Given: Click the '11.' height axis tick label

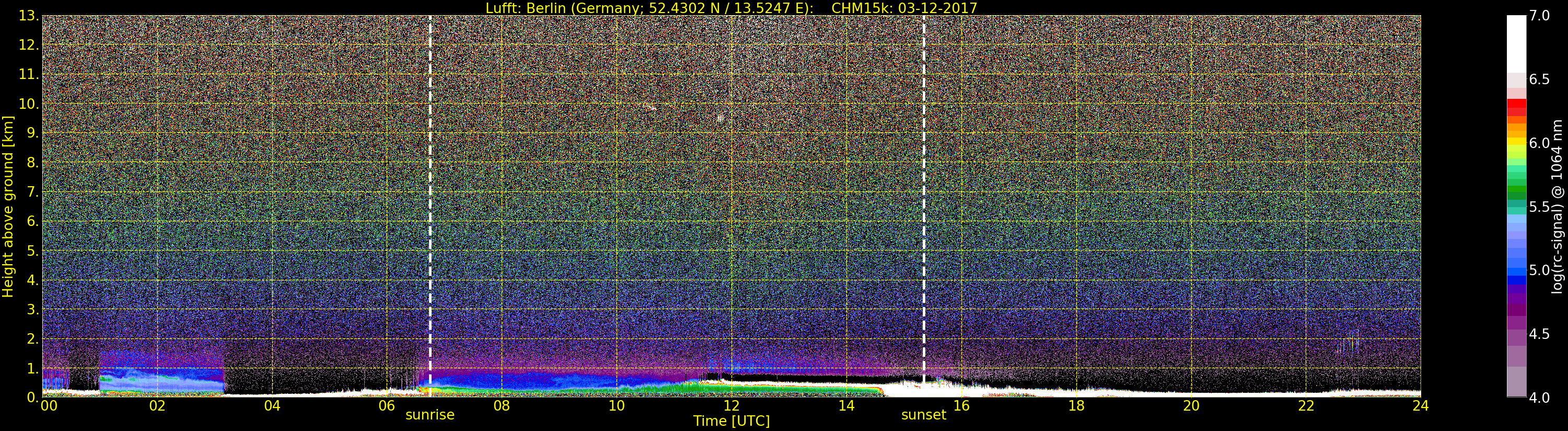Looking at the screenshot, I should (29, 74).
